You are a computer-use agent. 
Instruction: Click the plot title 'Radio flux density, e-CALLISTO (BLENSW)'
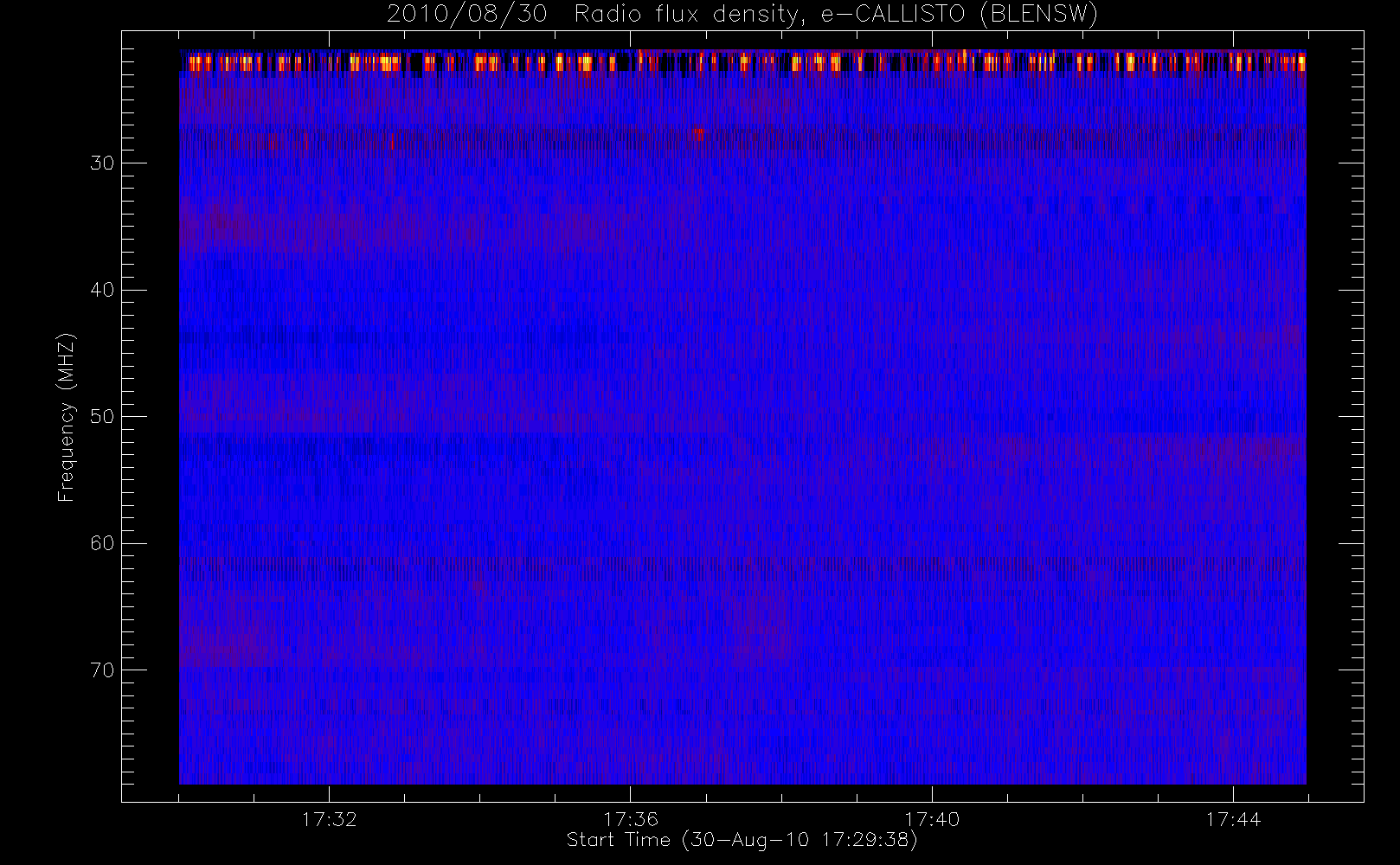836,14
